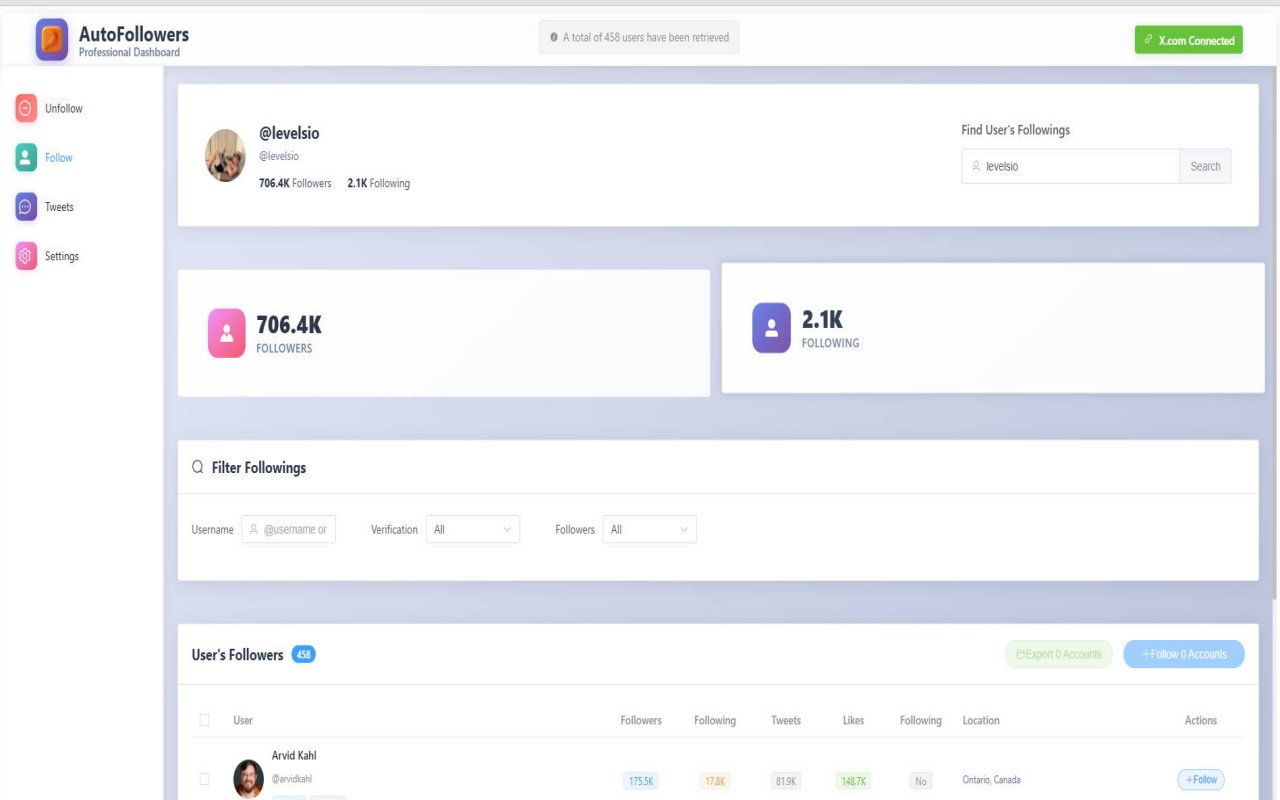Open the Tweets menu item
The image size is (1280, 800).
pyautogui.click(x=59, y=207)
